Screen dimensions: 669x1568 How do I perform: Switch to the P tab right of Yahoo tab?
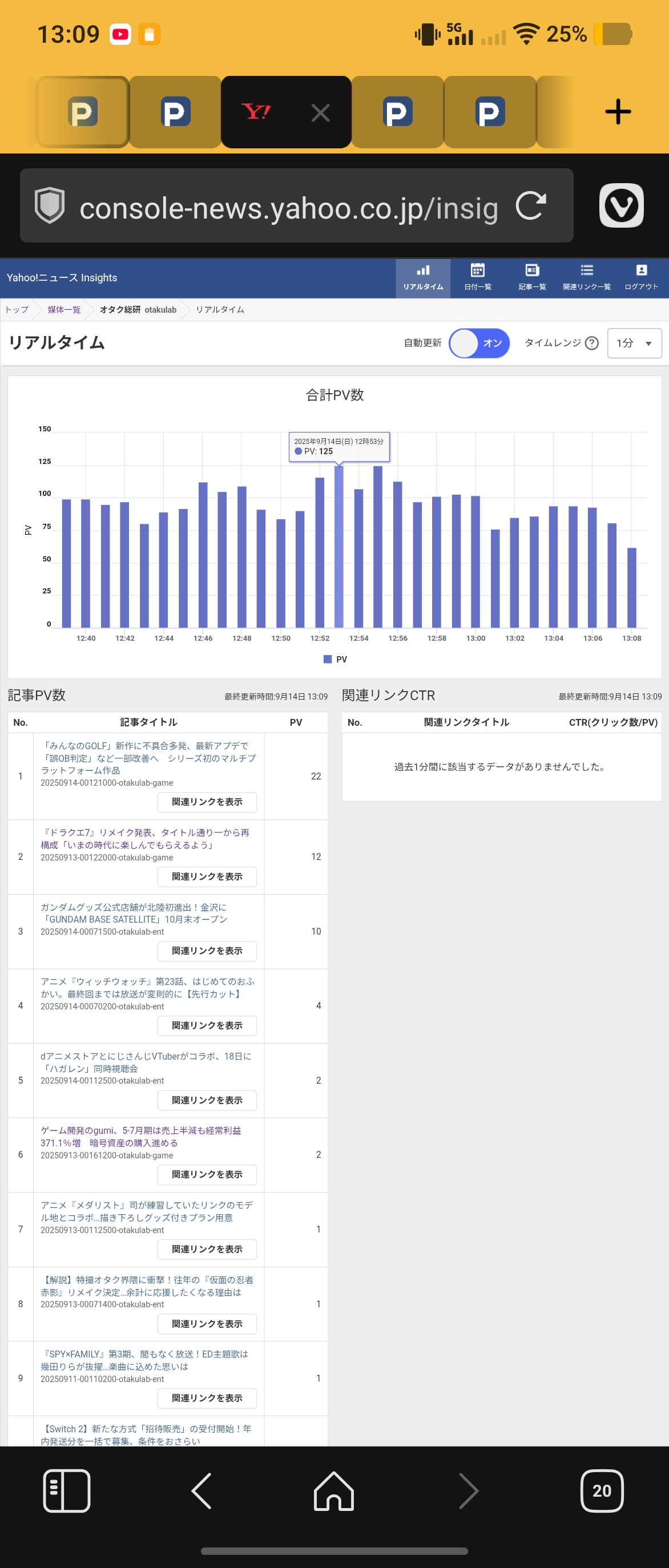tap(397, 112)
